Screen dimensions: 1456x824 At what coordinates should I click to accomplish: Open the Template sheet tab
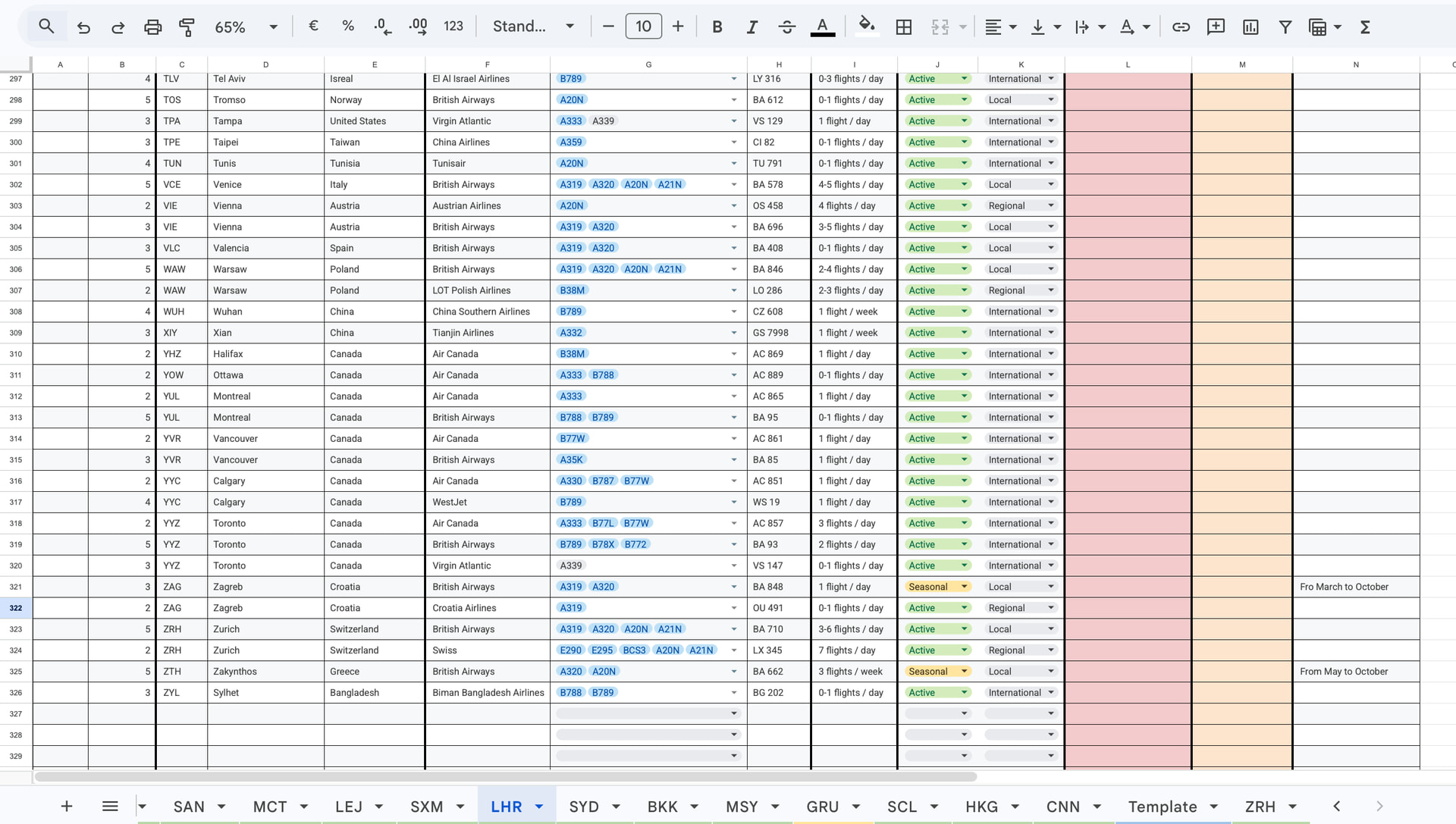click(x=1162, y=807)
